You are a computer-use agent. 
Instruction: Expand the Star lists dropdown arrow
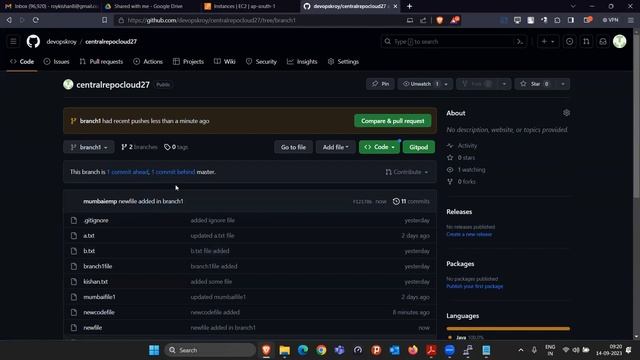[563, 84]
